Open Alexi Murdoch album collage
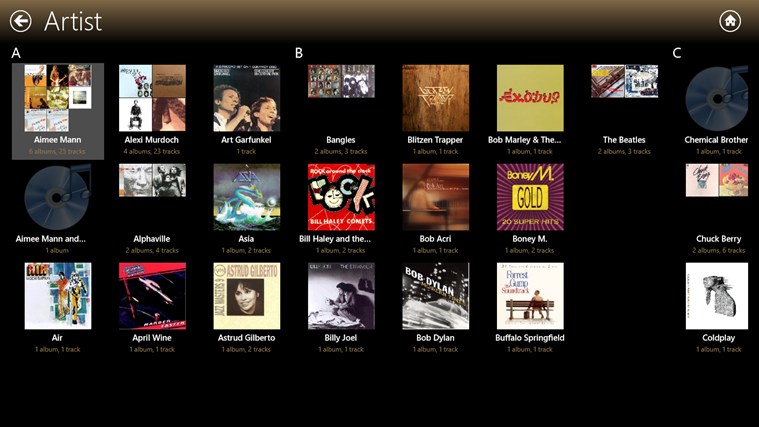The height and width of the screenshot is (427, 759). pos(152,98)
